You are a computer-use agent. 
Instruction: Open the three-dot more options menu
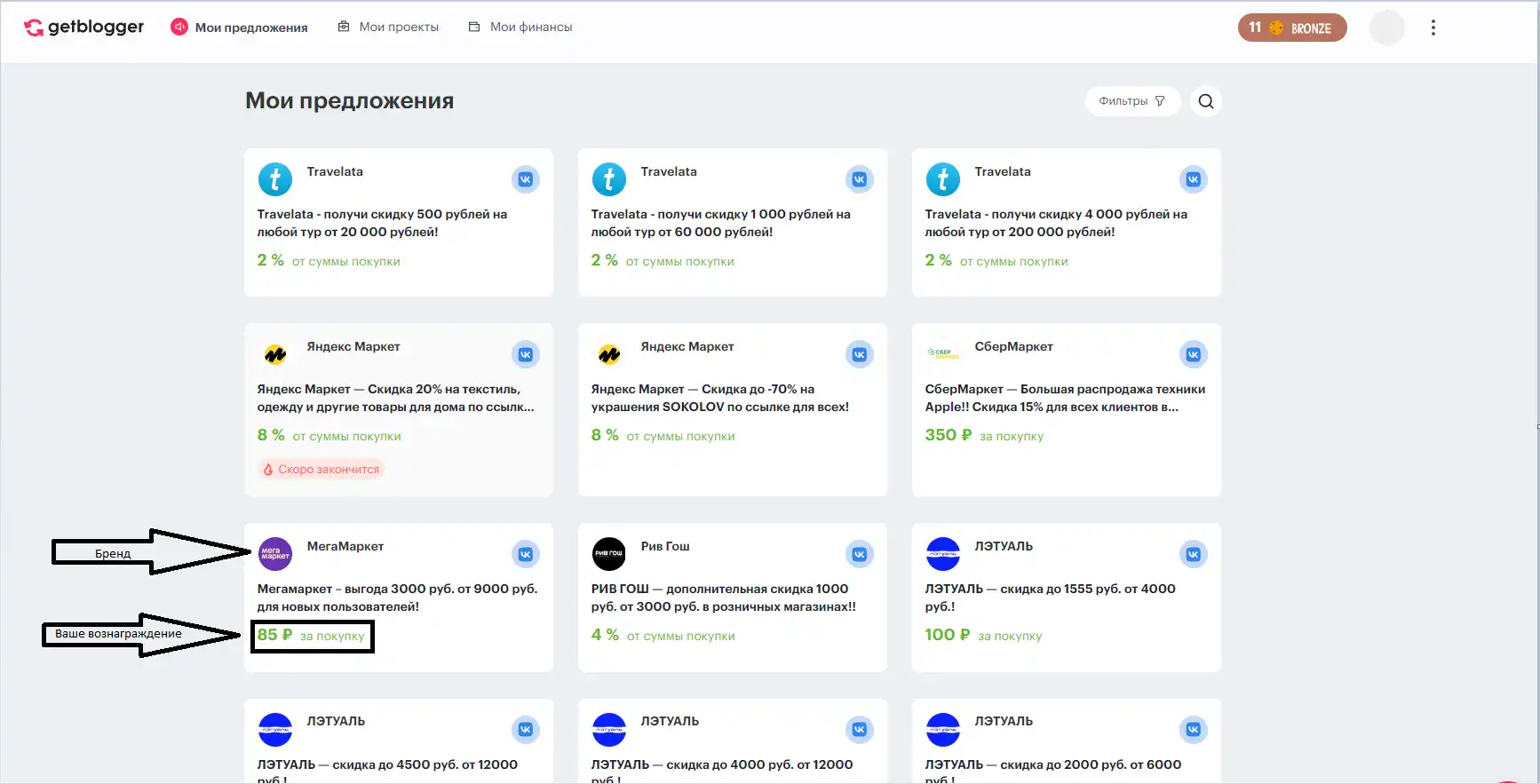click(1433, 28)
